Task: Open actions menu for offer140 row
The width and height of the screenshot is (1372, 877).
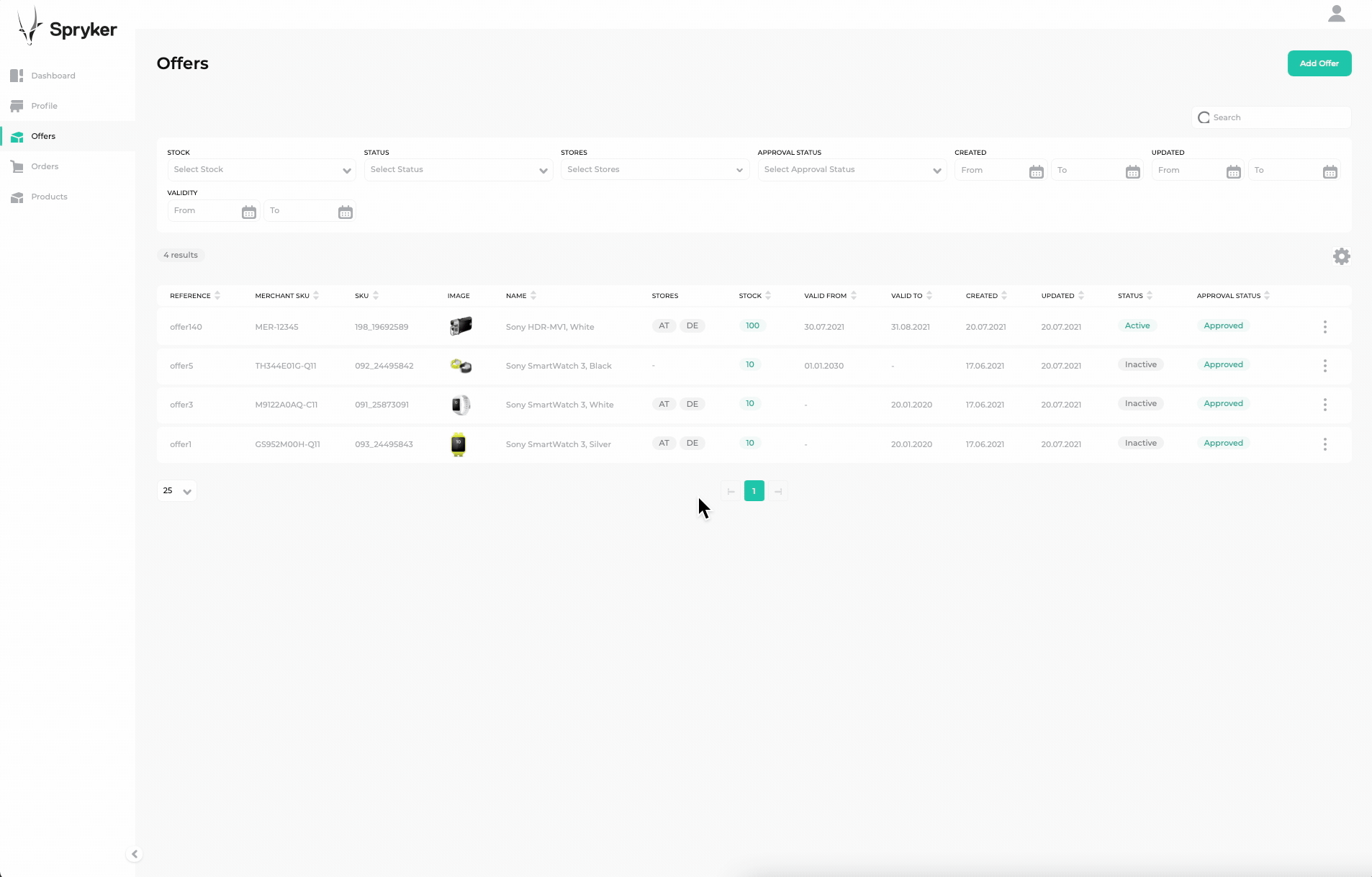Action: point(1324,327)
